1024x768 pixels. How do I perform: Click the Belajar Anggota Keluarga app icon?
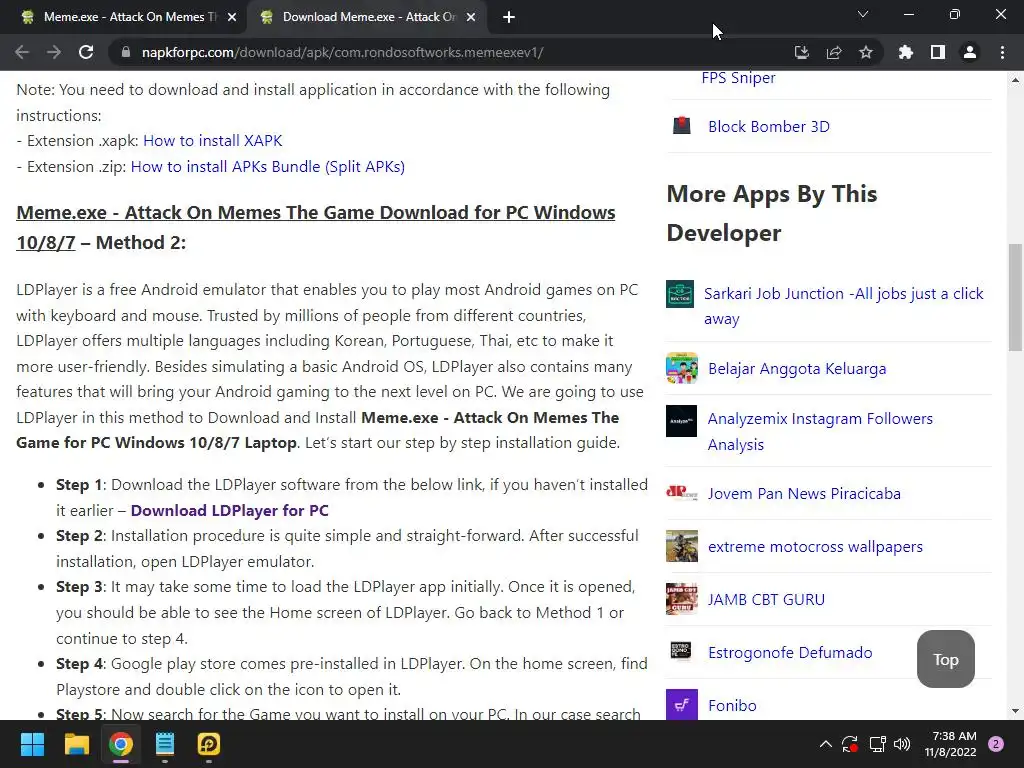(682, 368)
